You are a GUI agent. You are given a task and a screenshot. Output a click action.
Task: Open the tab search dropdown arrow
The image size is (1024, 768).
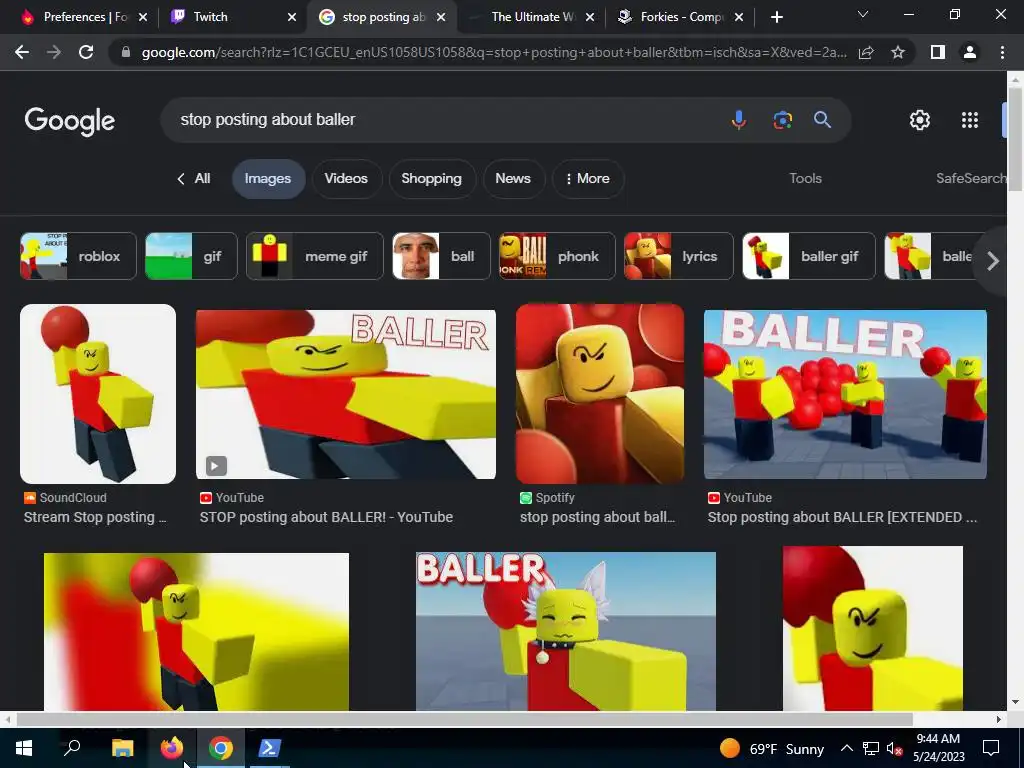[863, 14]
